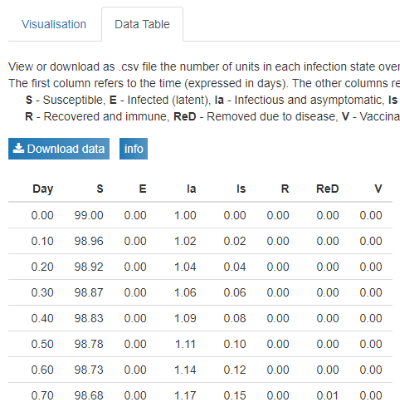Click 'ReD - Removed due to disease' text
The width and height of the screenshot is (400, 400).
pos(255,117)
